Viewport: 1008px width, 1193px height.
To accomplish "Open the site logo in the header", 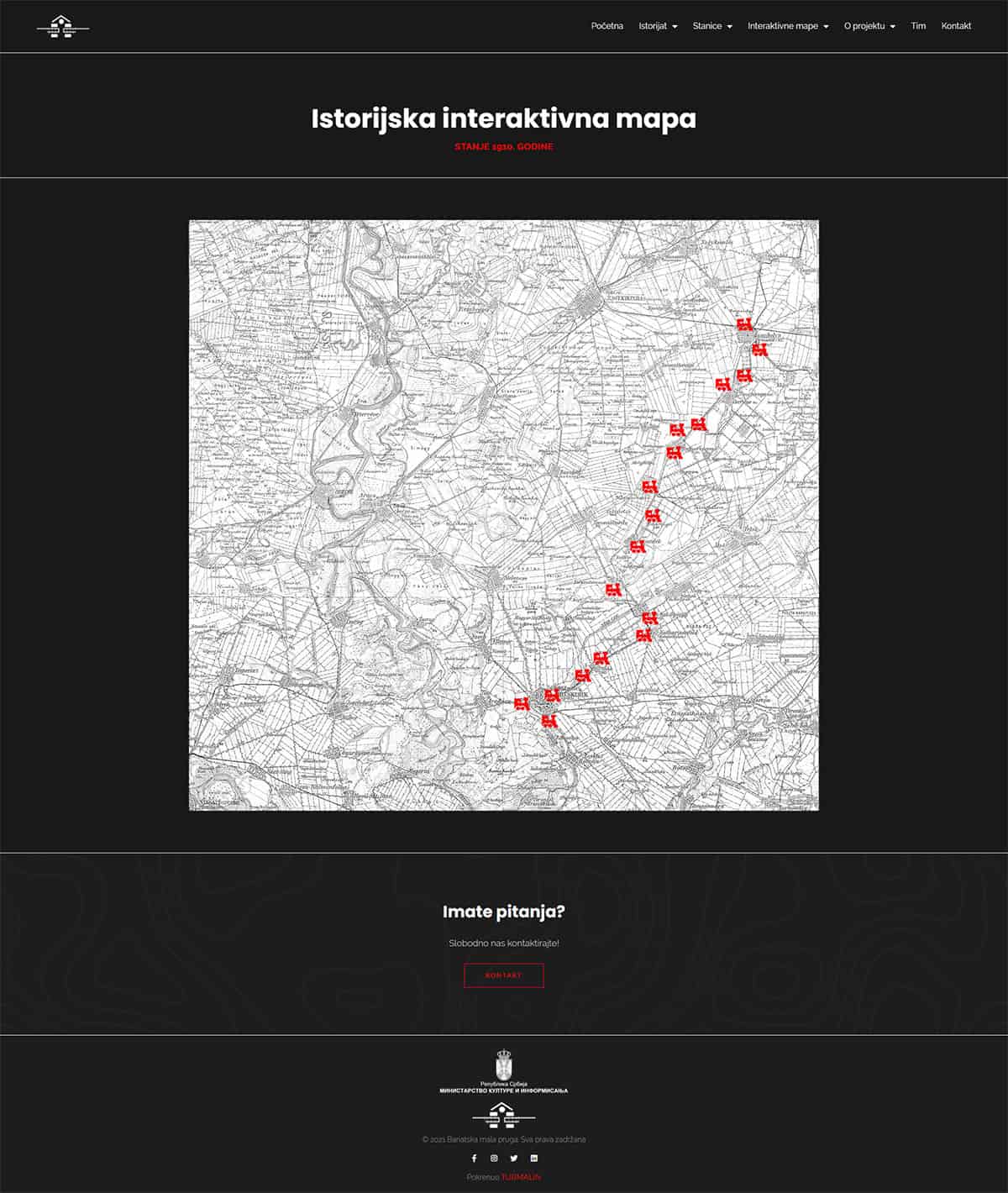I will coord(63,27).
